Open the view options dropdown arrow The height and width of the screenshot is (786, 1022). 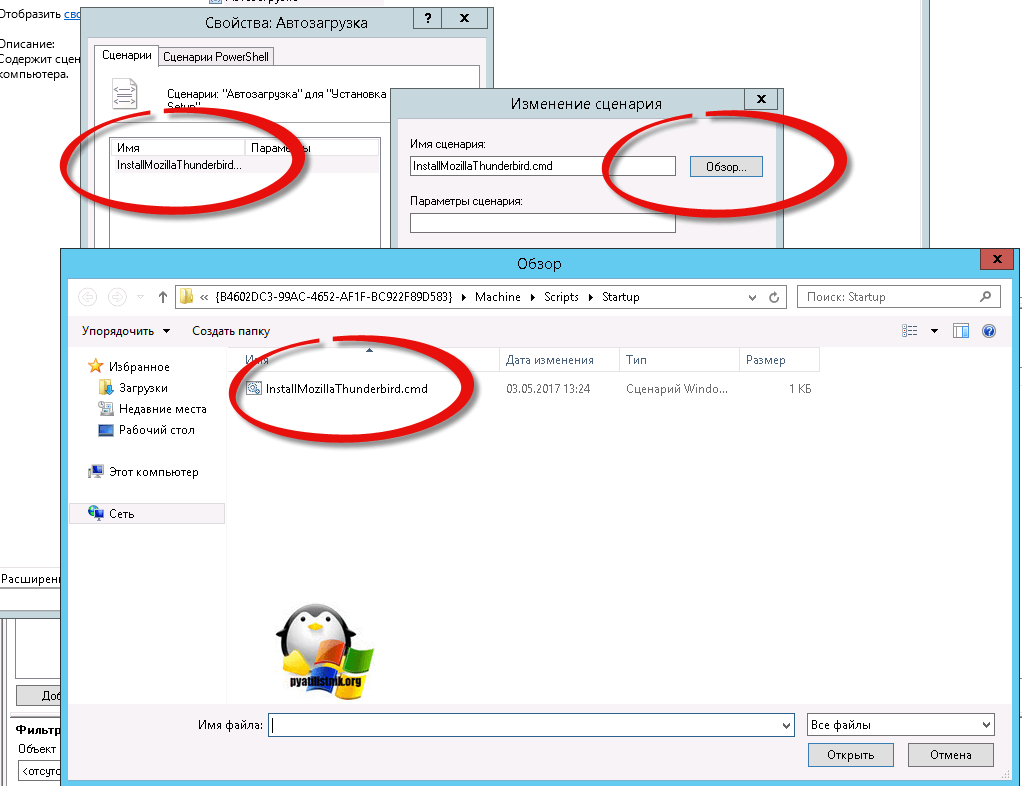pyautogui.click(x=934, y=331)
